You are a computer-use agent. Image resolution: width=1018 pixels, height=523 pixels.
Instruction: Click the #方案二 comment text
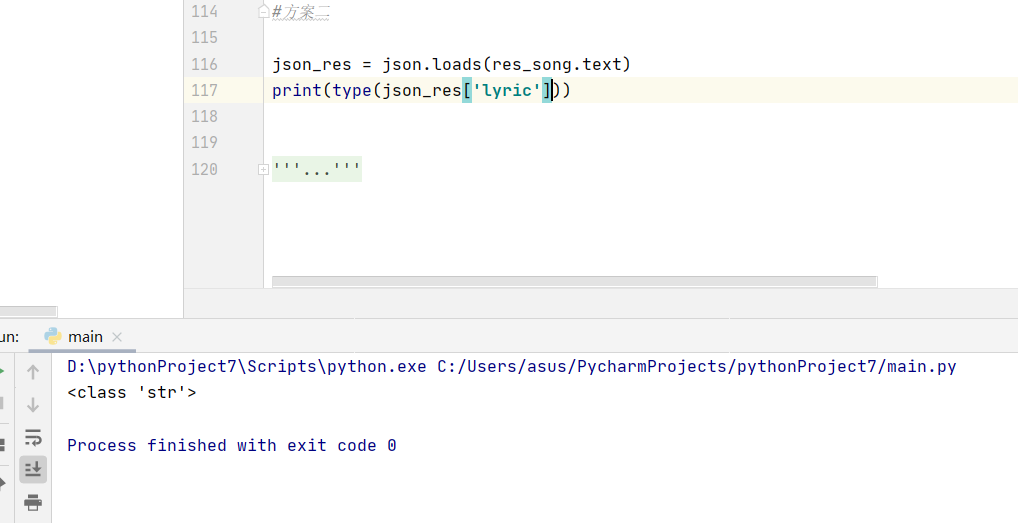[301, 12]
